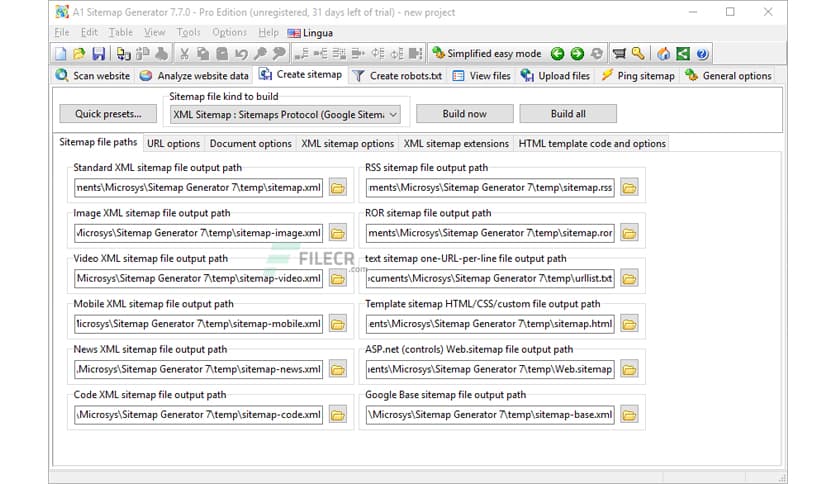Click the shopping cart purchase icon

pyautogui.click(x=619, y=54)
